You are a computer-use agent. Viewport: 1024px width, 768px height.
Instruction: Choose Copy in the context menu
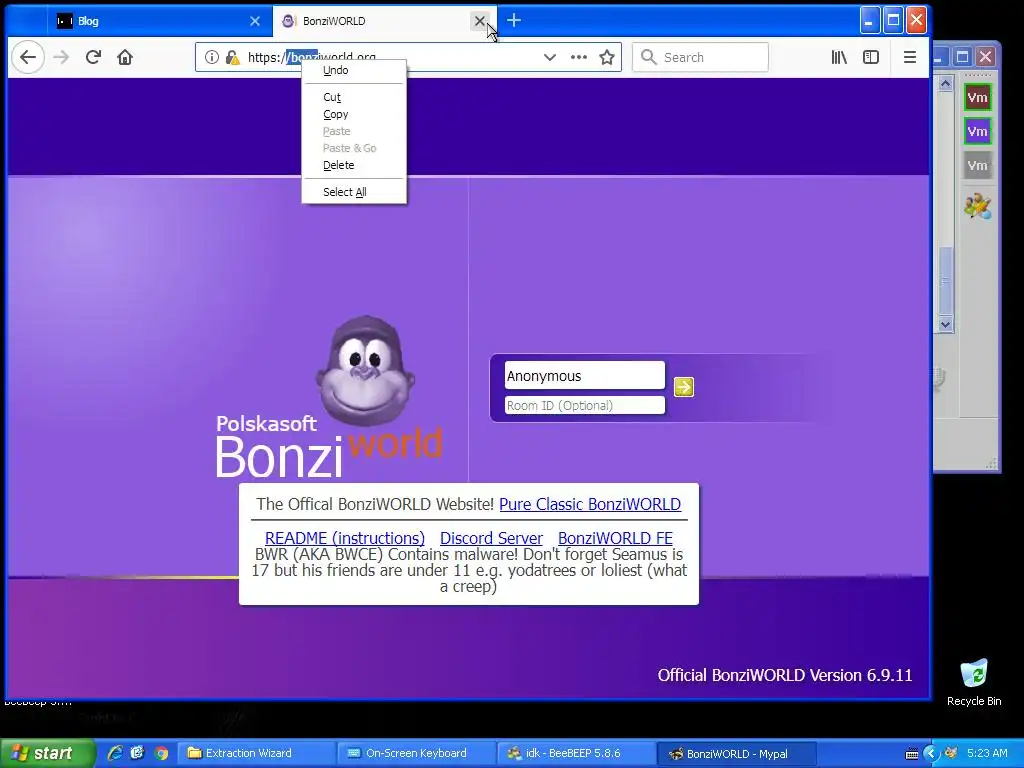tap(354, 114)
